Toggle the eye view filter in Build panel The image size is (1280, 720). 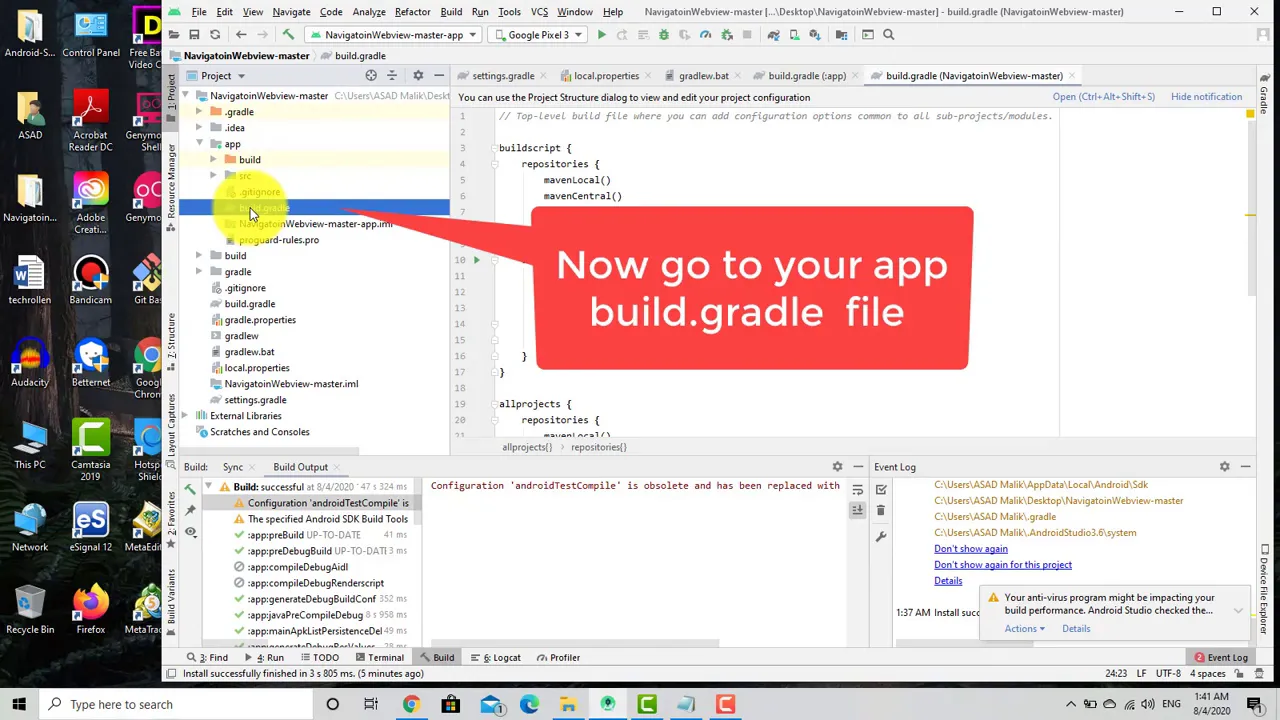[190, 532]
